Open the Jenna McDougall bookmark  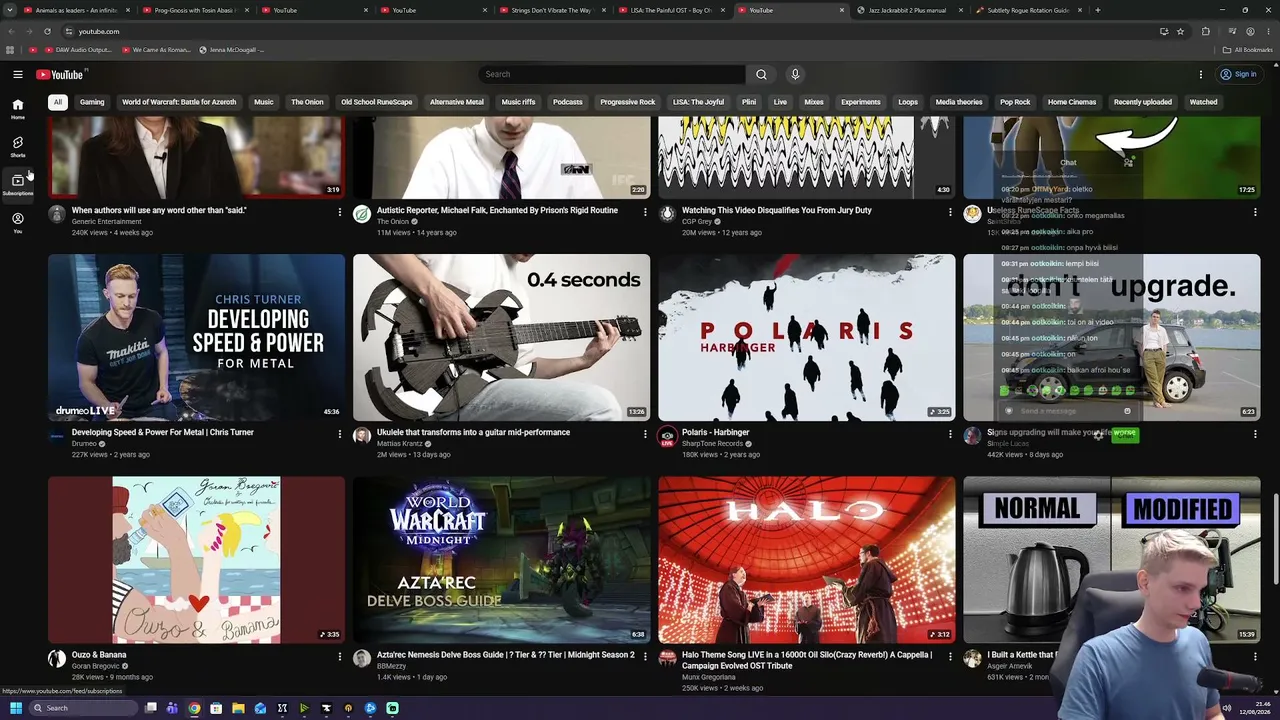point(232,50)
